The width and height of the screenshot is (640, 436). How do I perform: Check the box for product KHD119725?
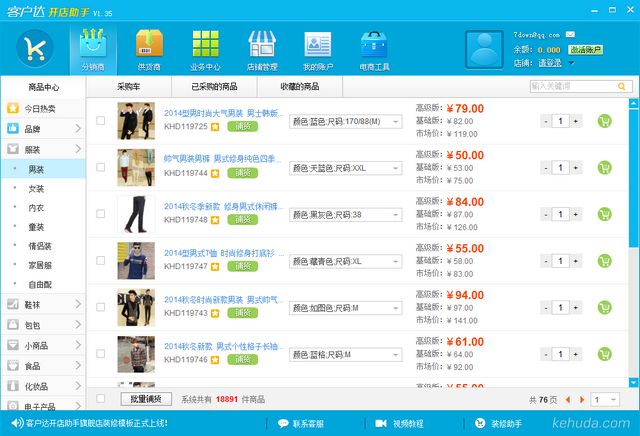click(100, 121)
